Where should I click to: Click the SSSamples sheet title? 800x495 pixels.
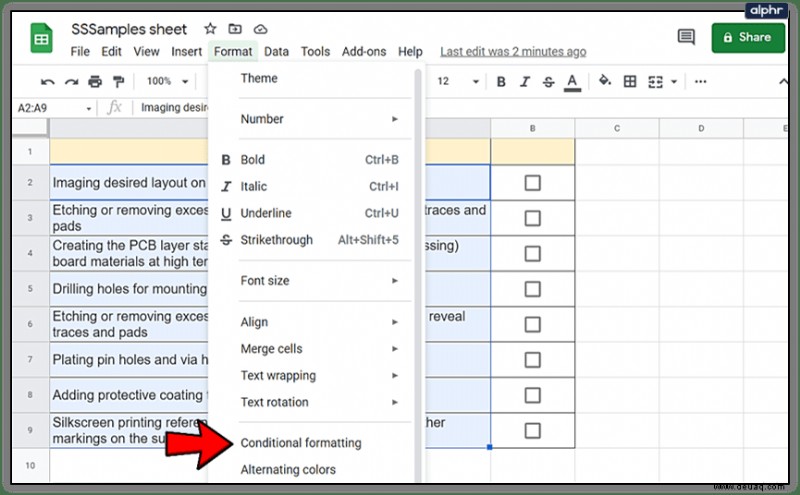[129, 29]
